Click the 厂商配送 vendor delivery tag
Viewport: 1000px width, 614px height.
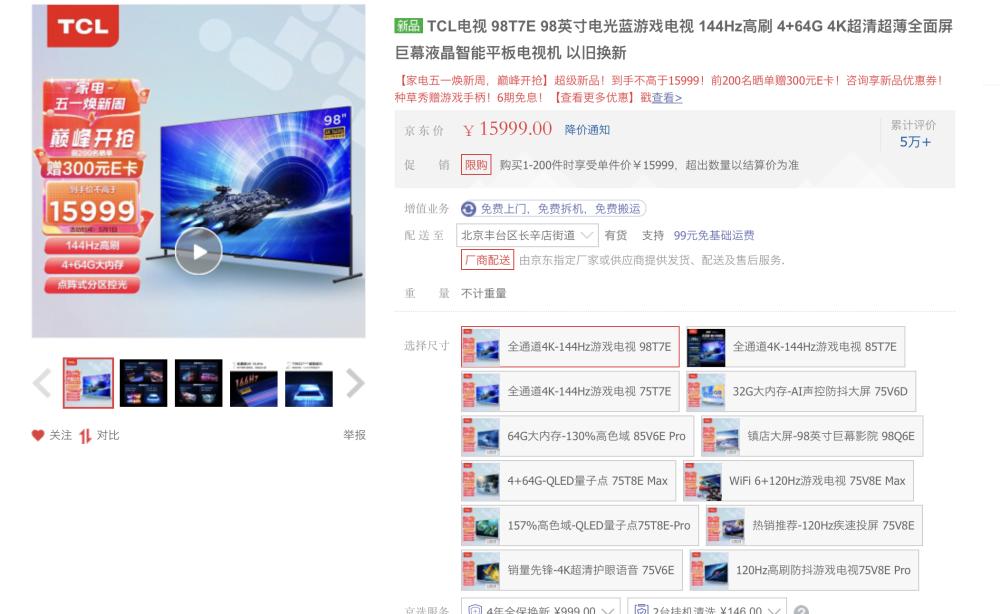point(487,260)
